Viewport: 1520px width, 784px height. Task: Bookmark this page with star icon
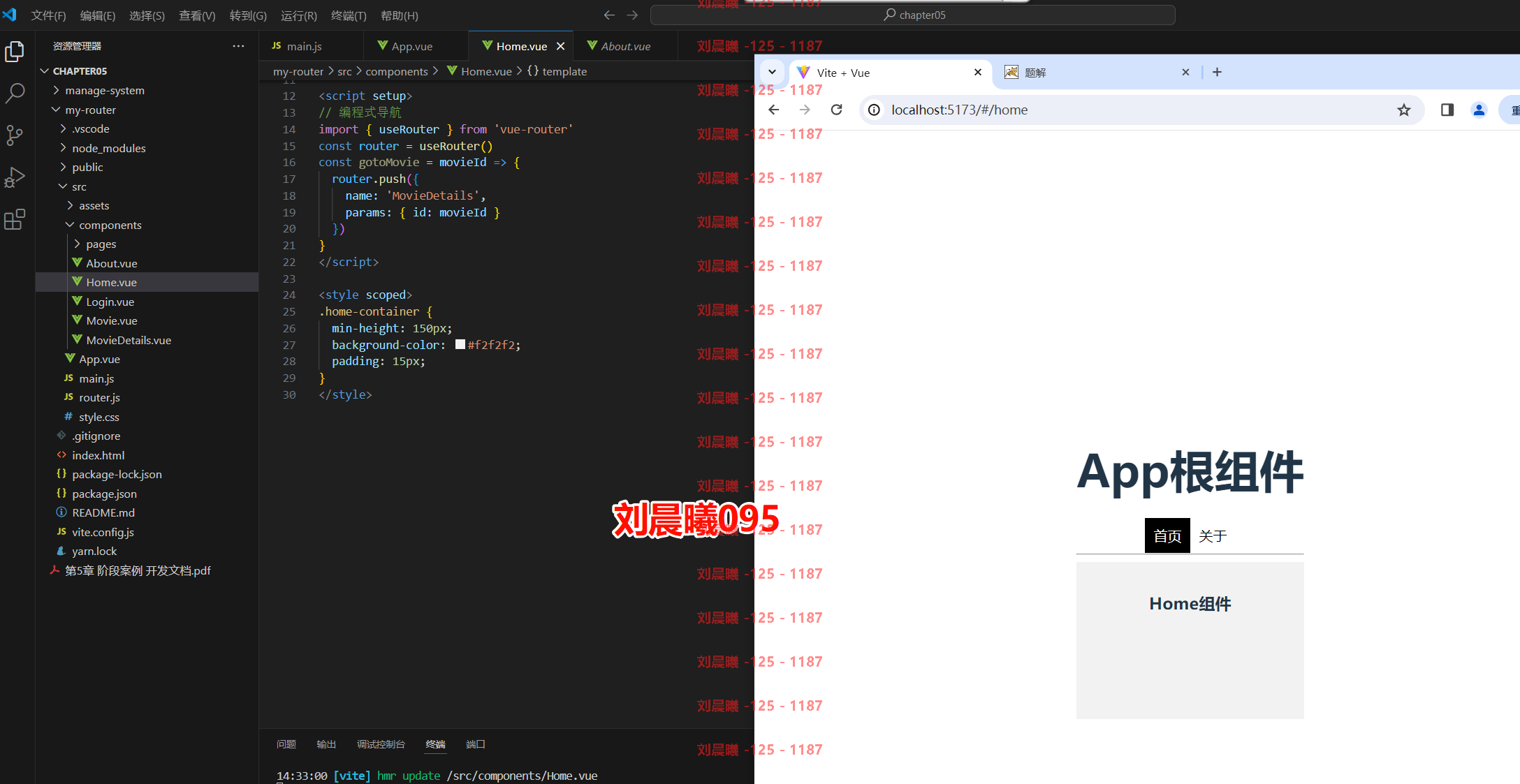1404,110
